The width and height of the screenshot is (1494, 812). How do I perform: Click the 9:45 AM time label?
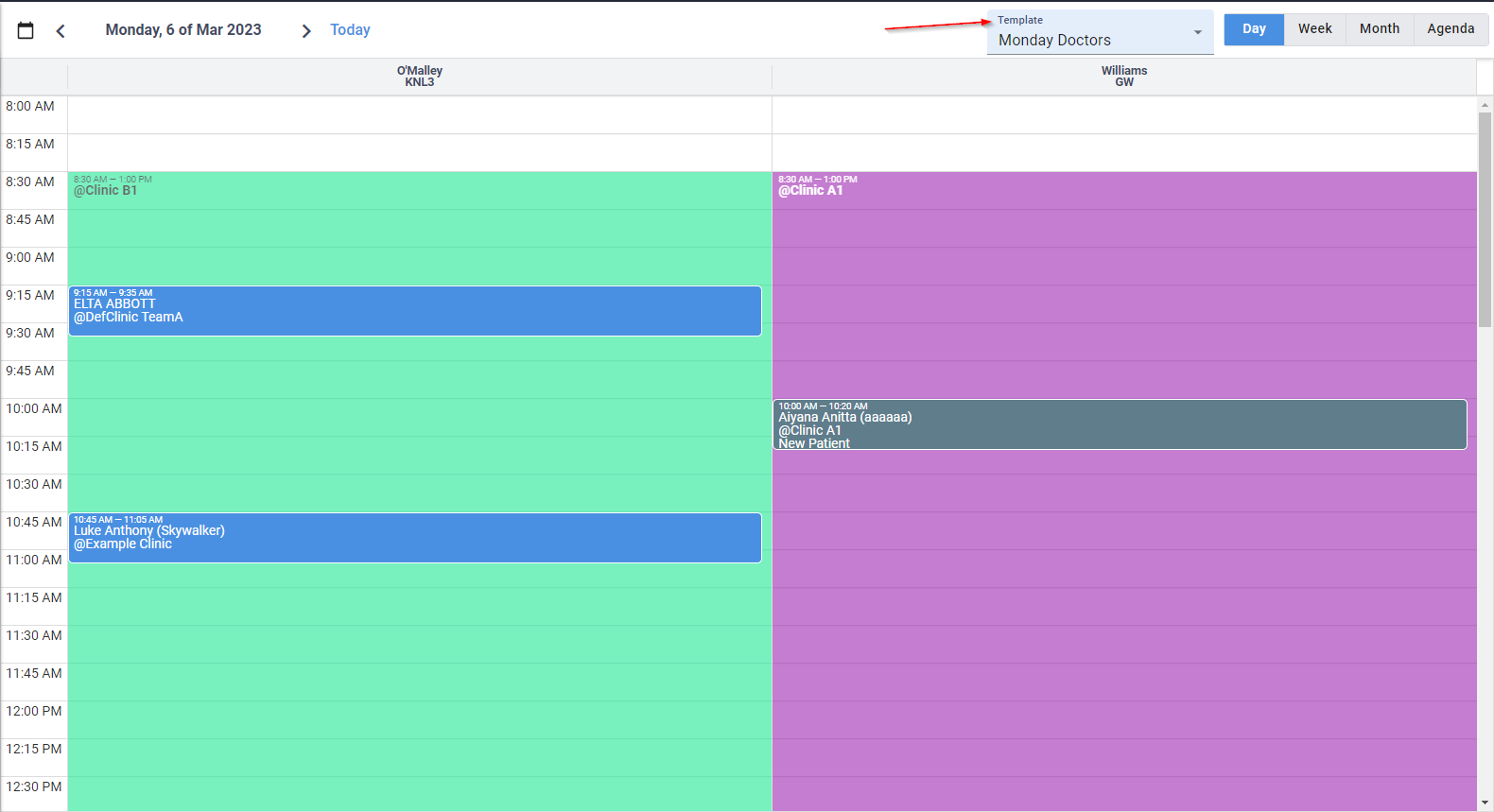click(30, 371)
